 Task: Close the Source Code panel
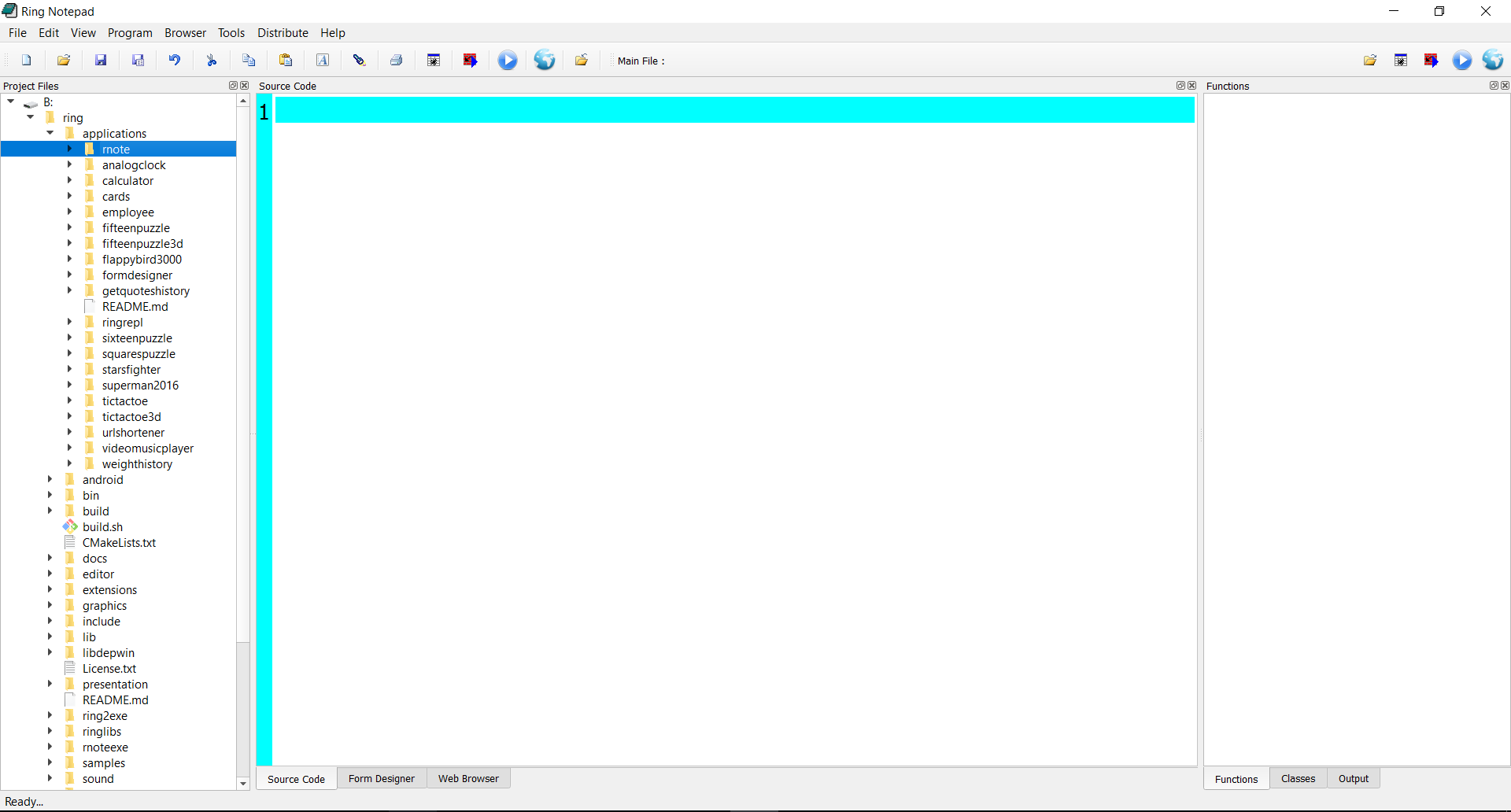click(1191, 86)
